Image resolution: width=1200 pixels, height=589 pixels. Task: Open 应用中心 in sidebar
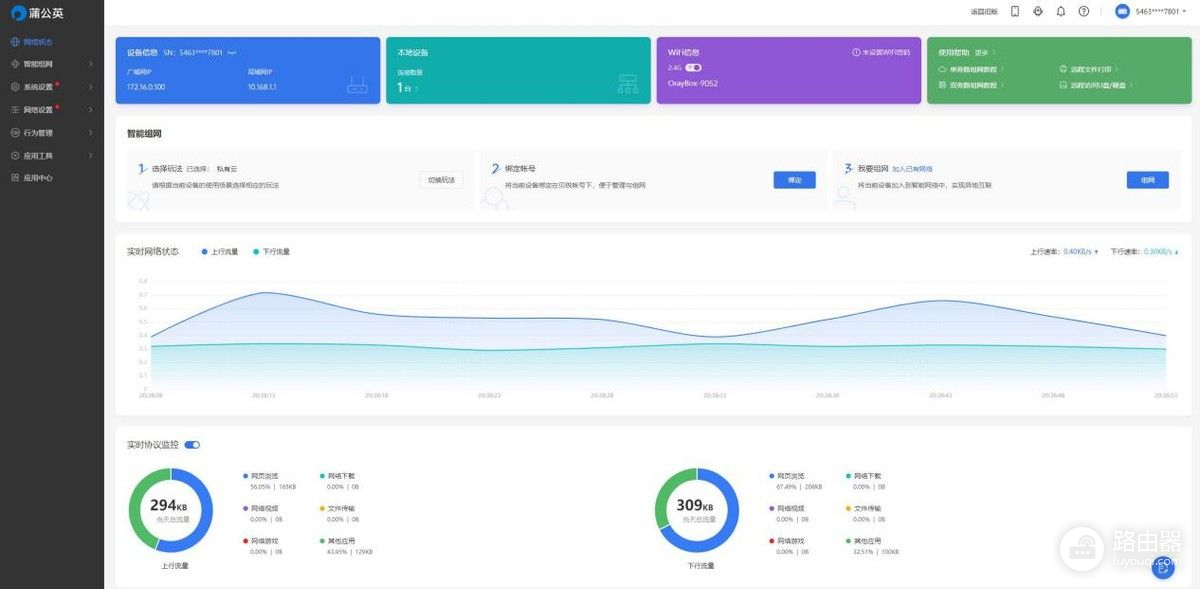38,178
